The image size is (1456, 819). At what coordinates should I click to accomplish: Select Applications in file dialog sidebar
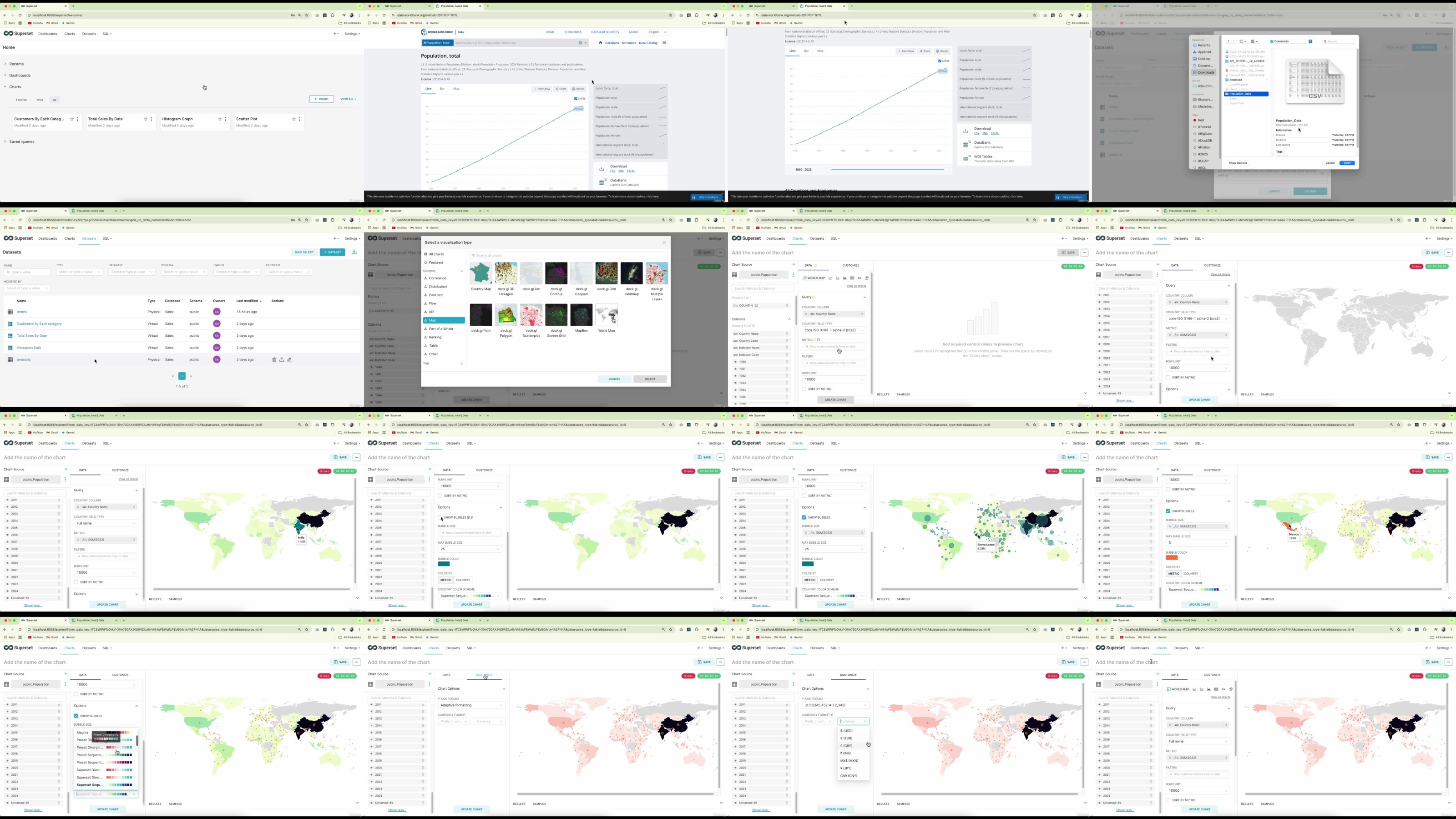coord(1203,52)
